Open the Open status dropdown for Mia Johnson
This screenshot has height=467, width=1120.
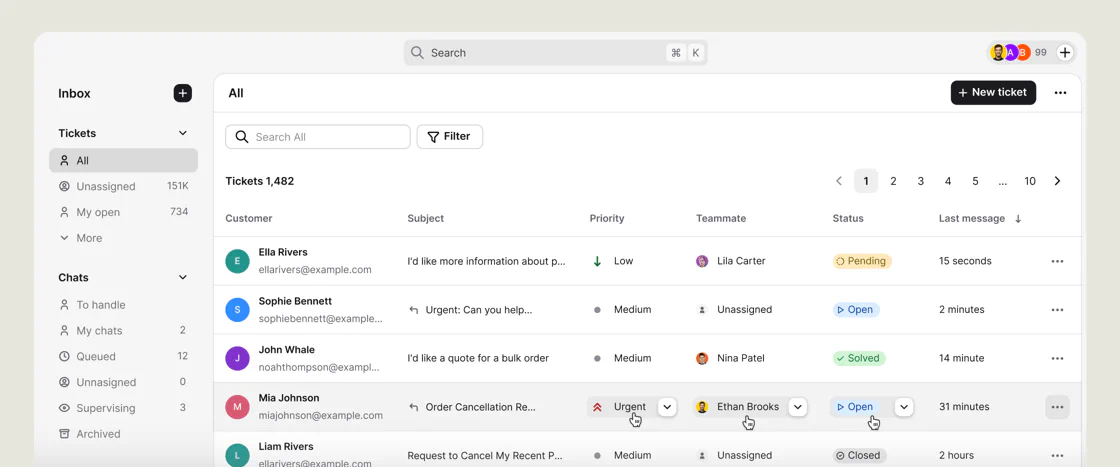[x=904, y=407]
